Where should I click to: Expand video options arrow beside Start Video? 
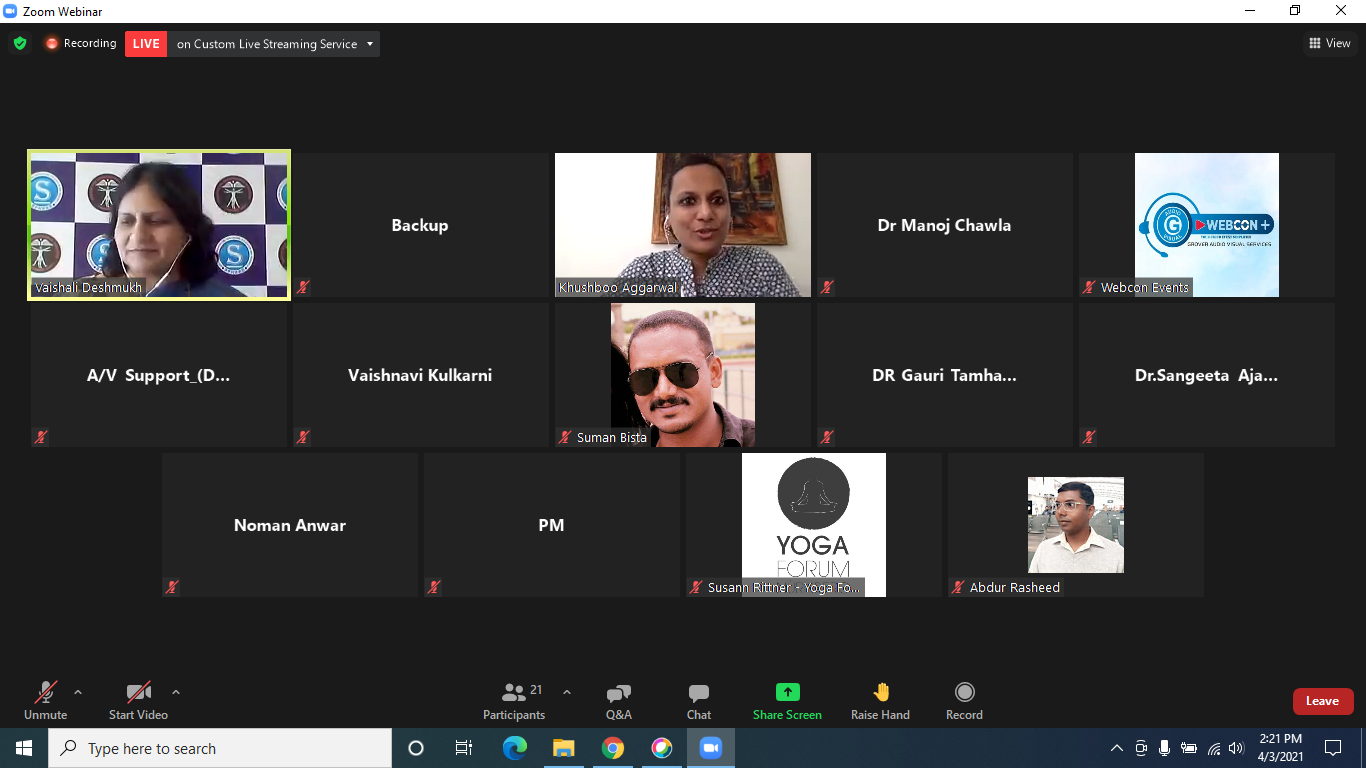pyautogui.click(x=176, y=692)
